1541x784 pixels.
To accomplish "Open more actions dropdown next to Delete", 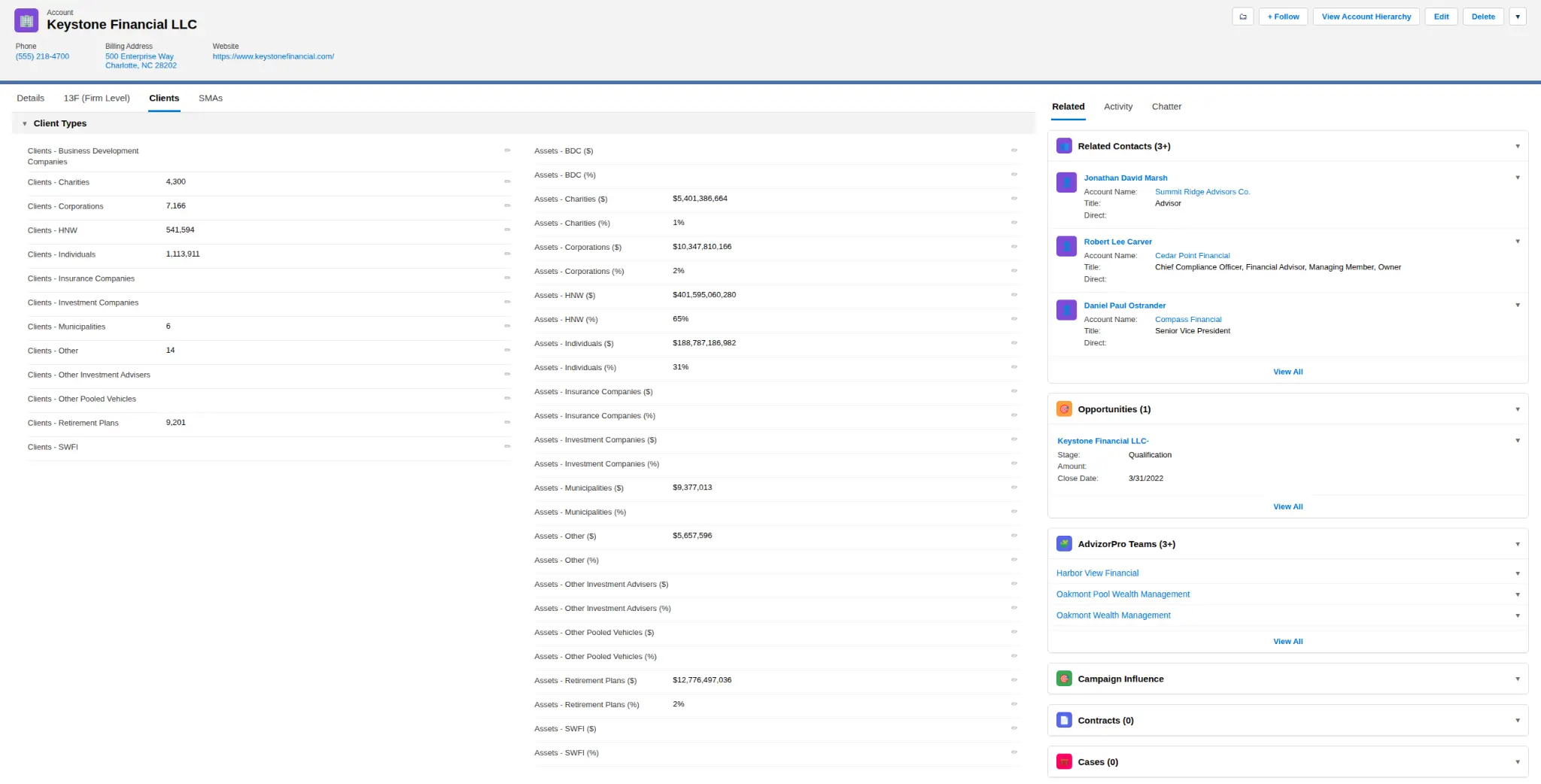I will (1518, 17).
